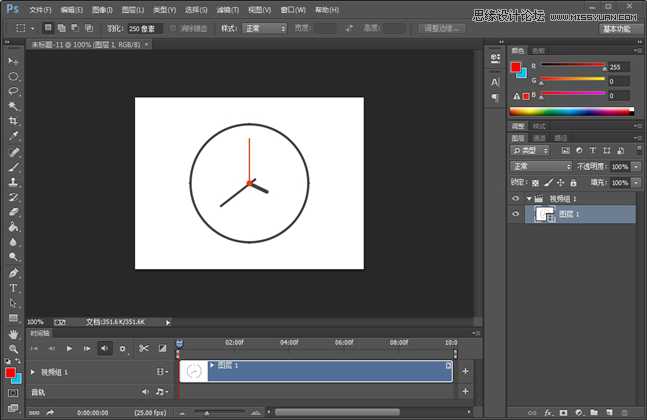
Task: Open the 样式 style dropdown in options bar
Action: point(265,28)
